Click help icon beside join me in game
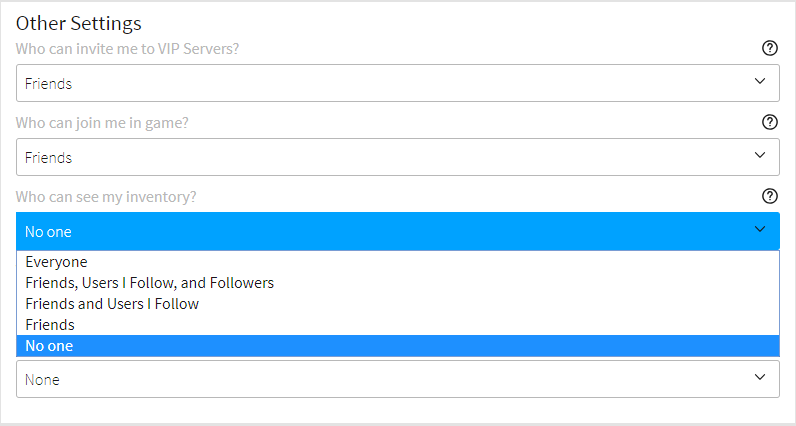796x426 pixels. 770,122
